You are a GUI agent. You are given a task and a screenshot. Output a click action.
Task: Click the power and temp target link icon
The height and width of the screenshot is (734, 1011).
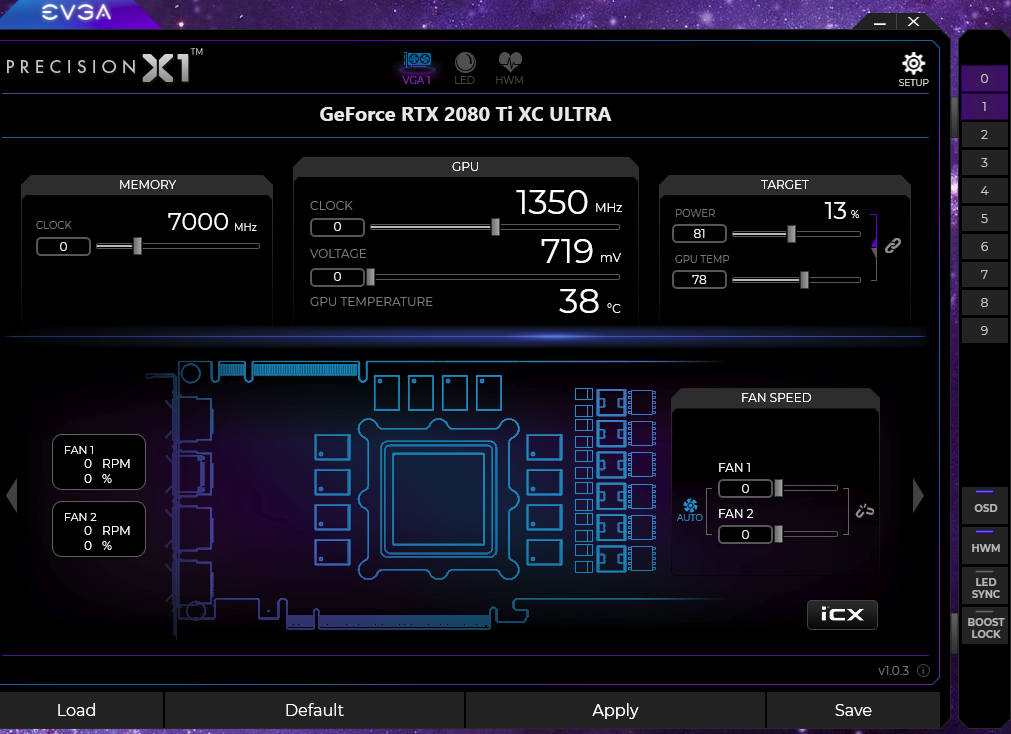point(893,245)
